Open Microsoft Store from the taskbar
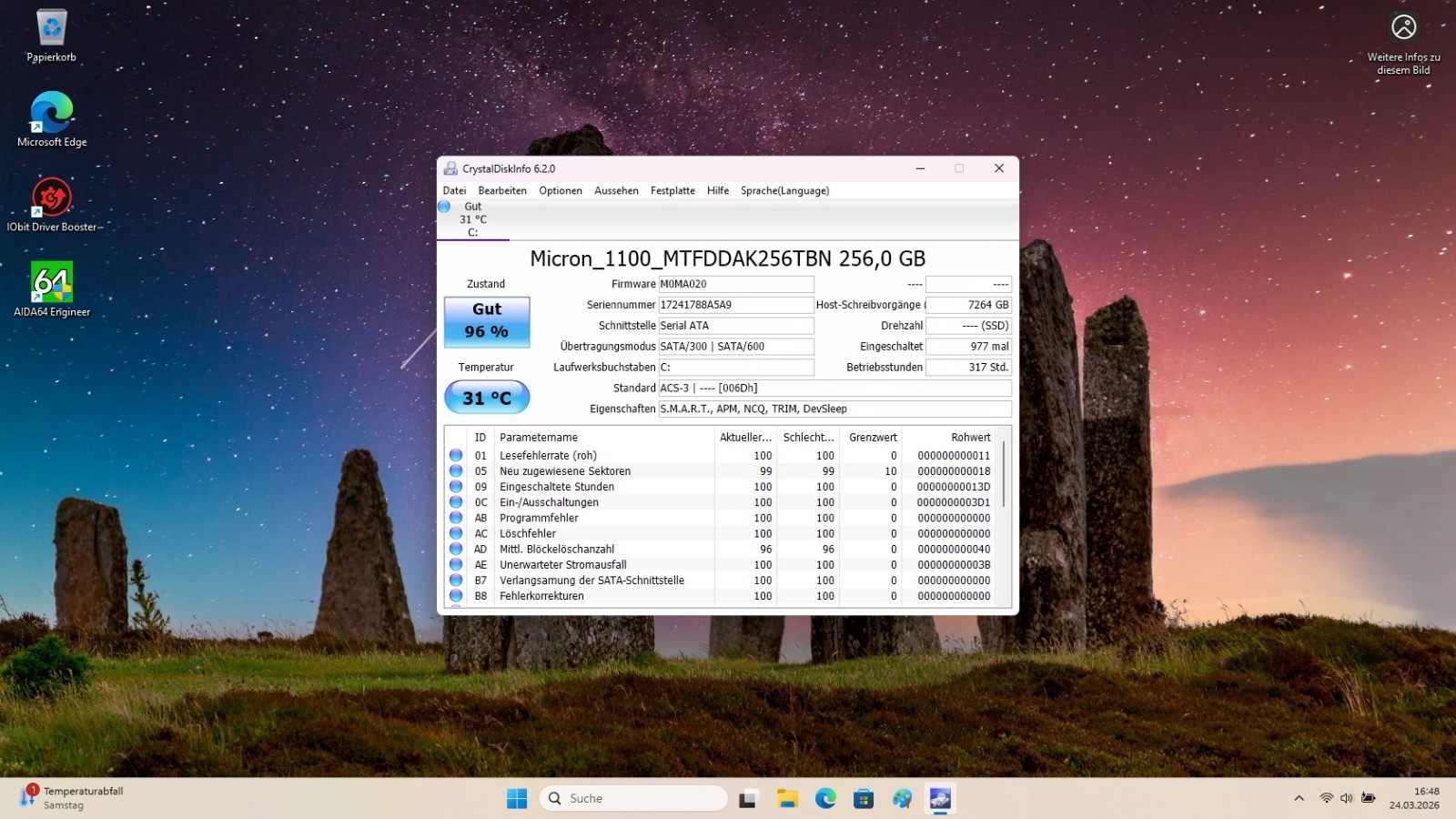1456x819 pixels. click(x=864, y=798)
